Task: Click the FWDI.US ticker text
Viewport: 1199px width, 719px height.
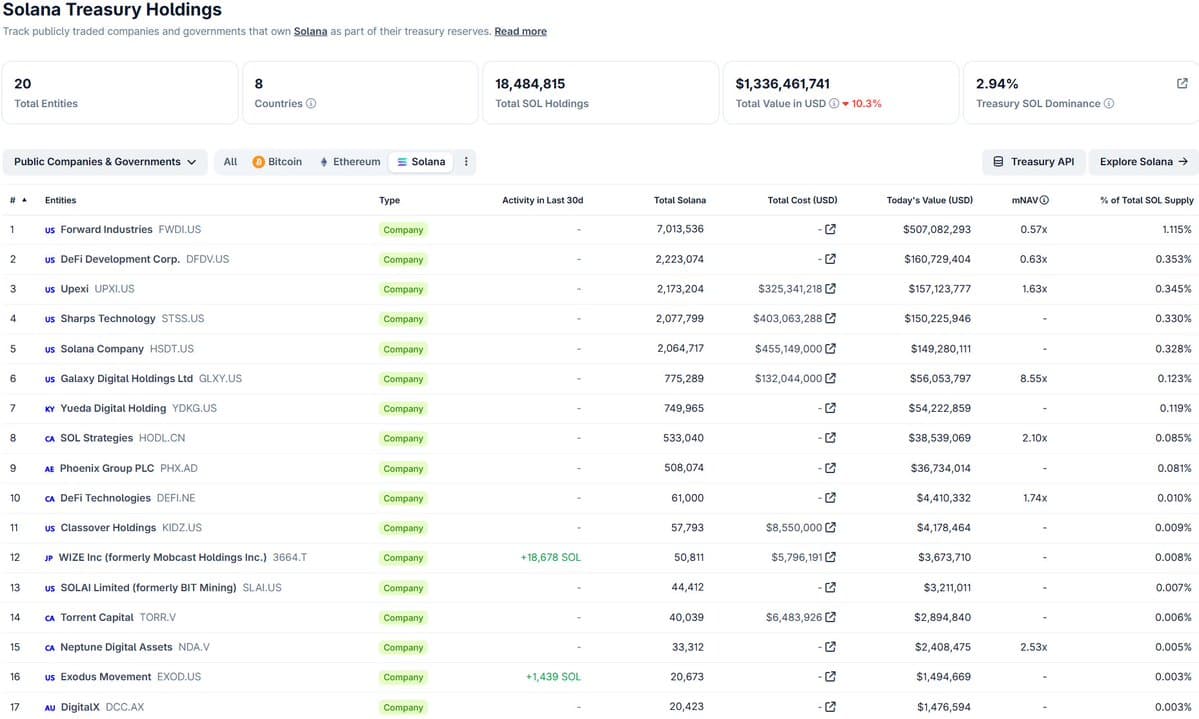Action: click(x=180, y=229)
